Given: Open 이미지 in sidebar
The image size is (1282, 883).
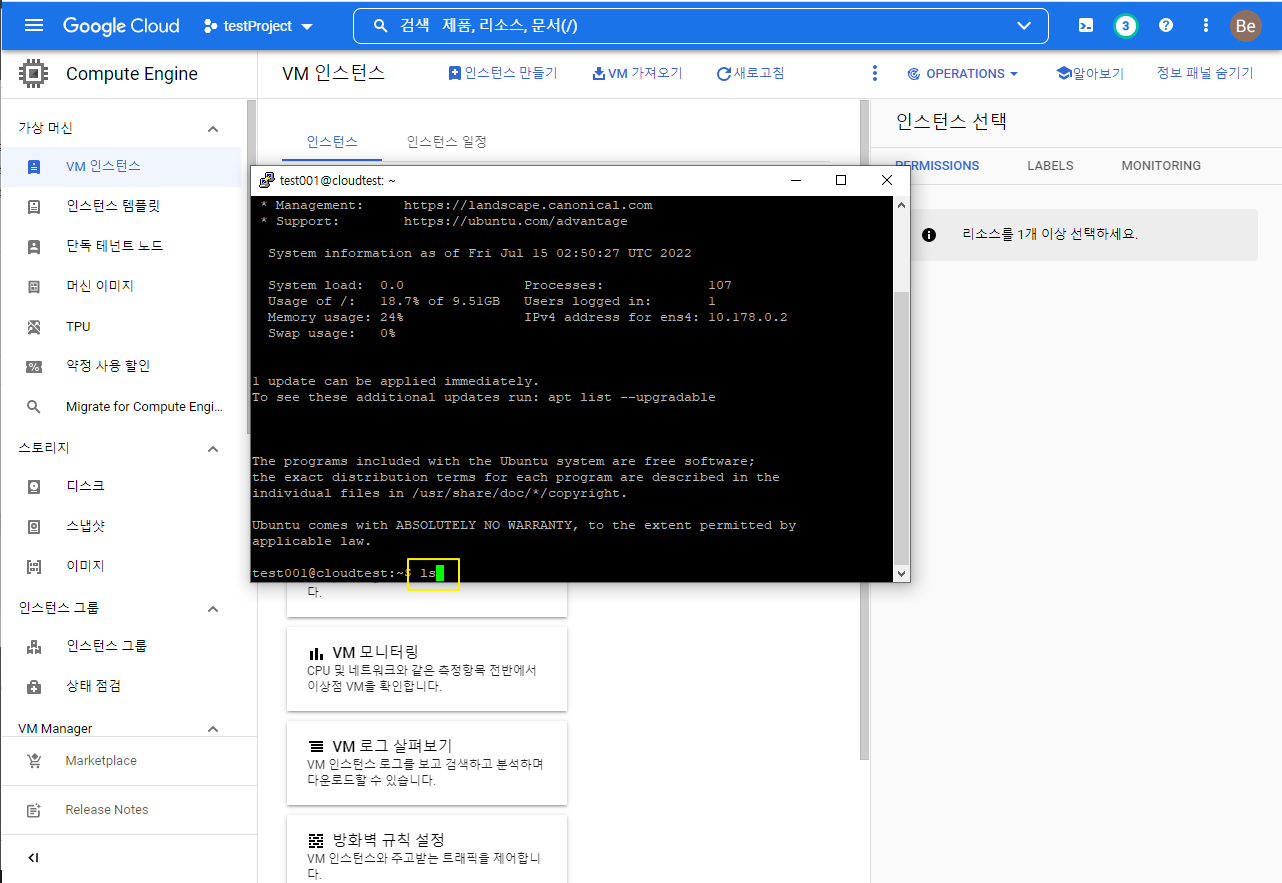Looking at the screenshot, I should 121,566.
